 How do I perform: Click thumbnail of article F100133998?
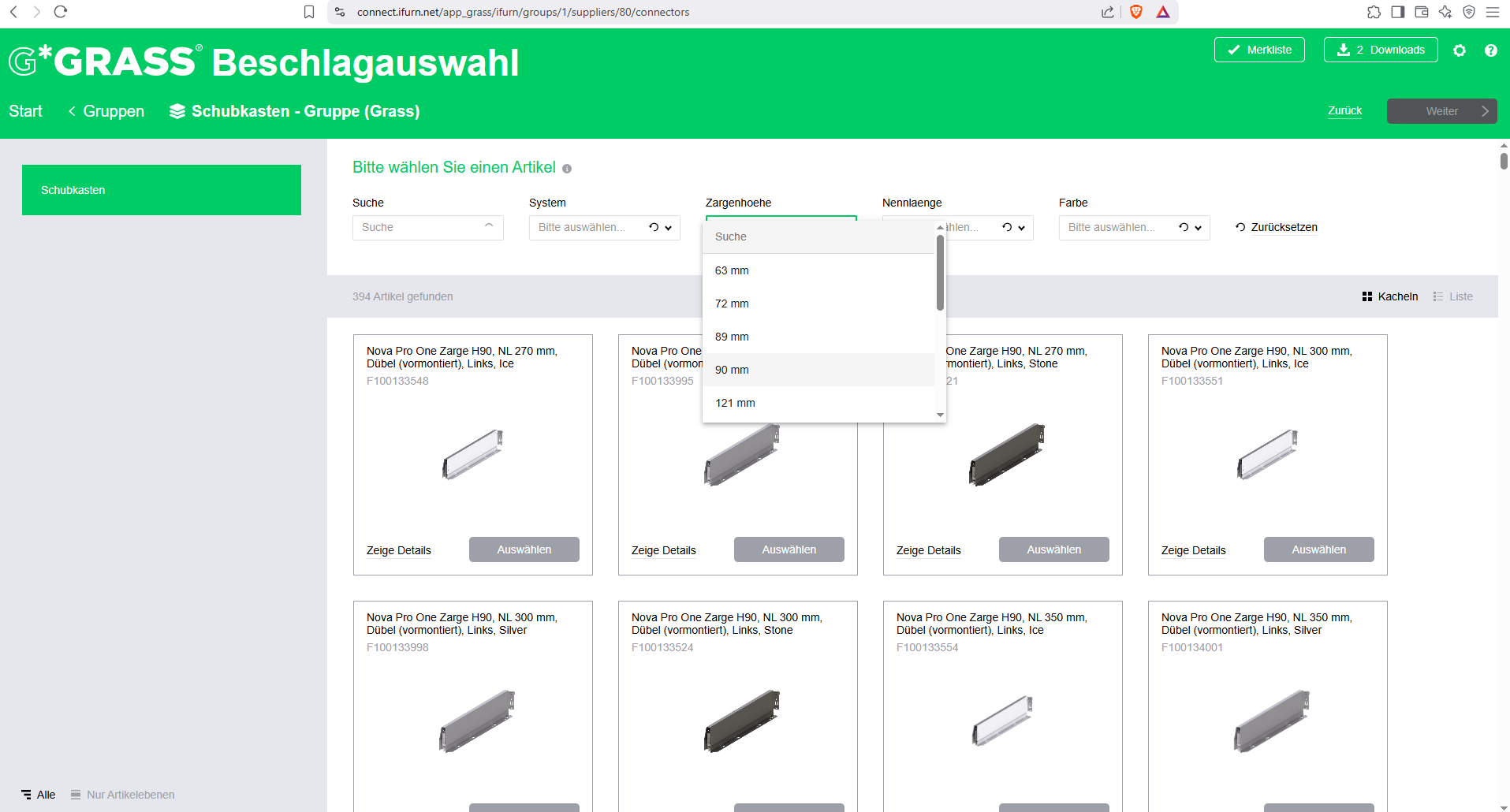click(x=476, y=721)
